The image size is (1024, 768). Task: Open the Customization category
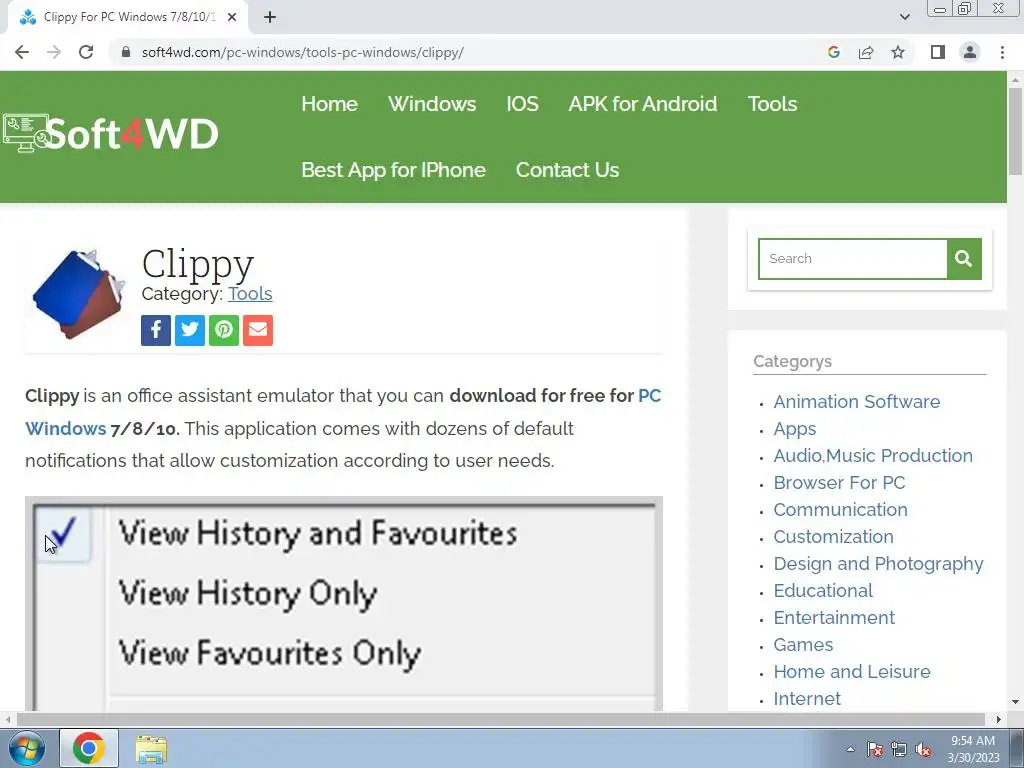833,537
